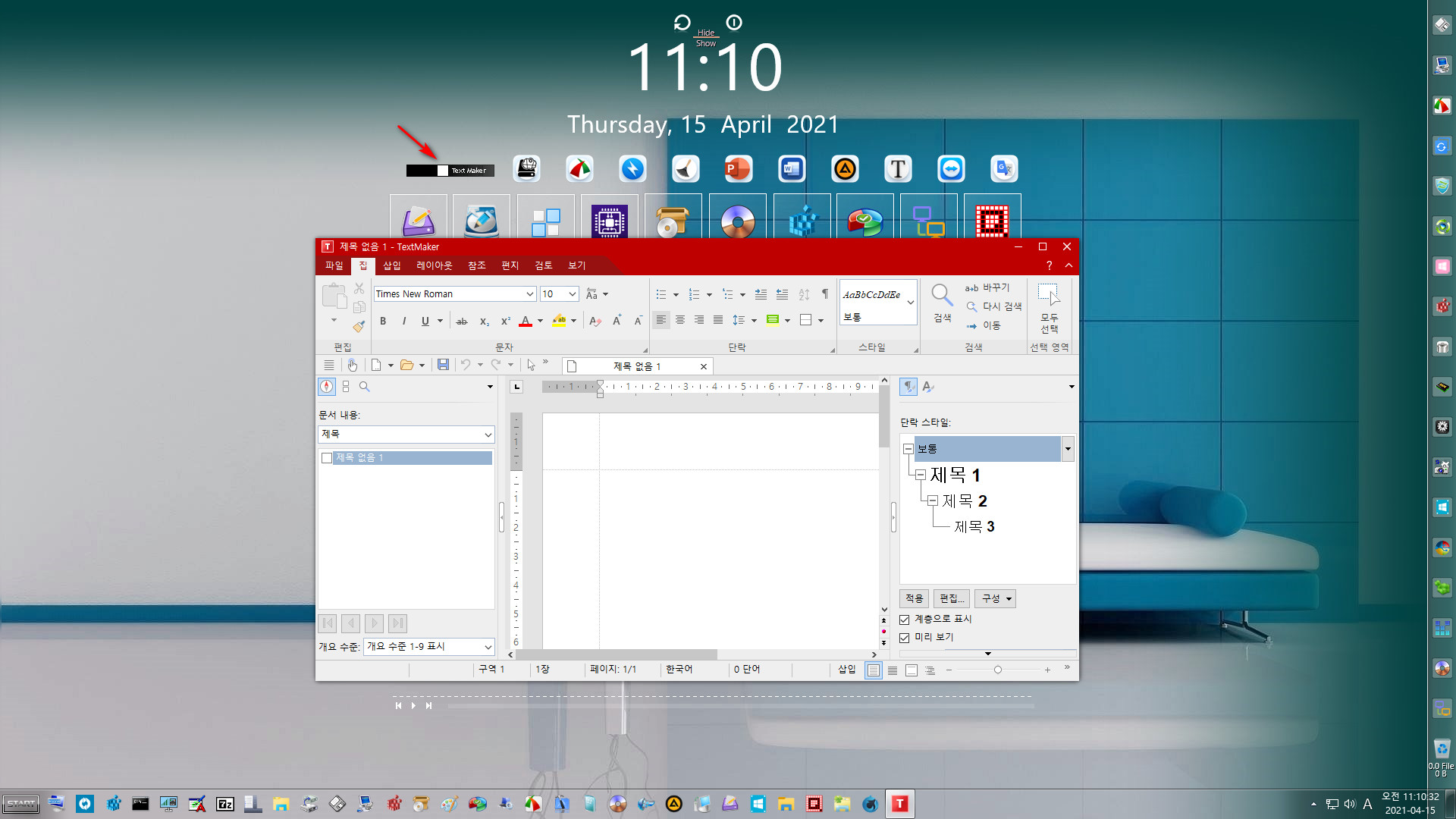
Task: Select the compass navigator icon in sidebar
Action: 327,387
